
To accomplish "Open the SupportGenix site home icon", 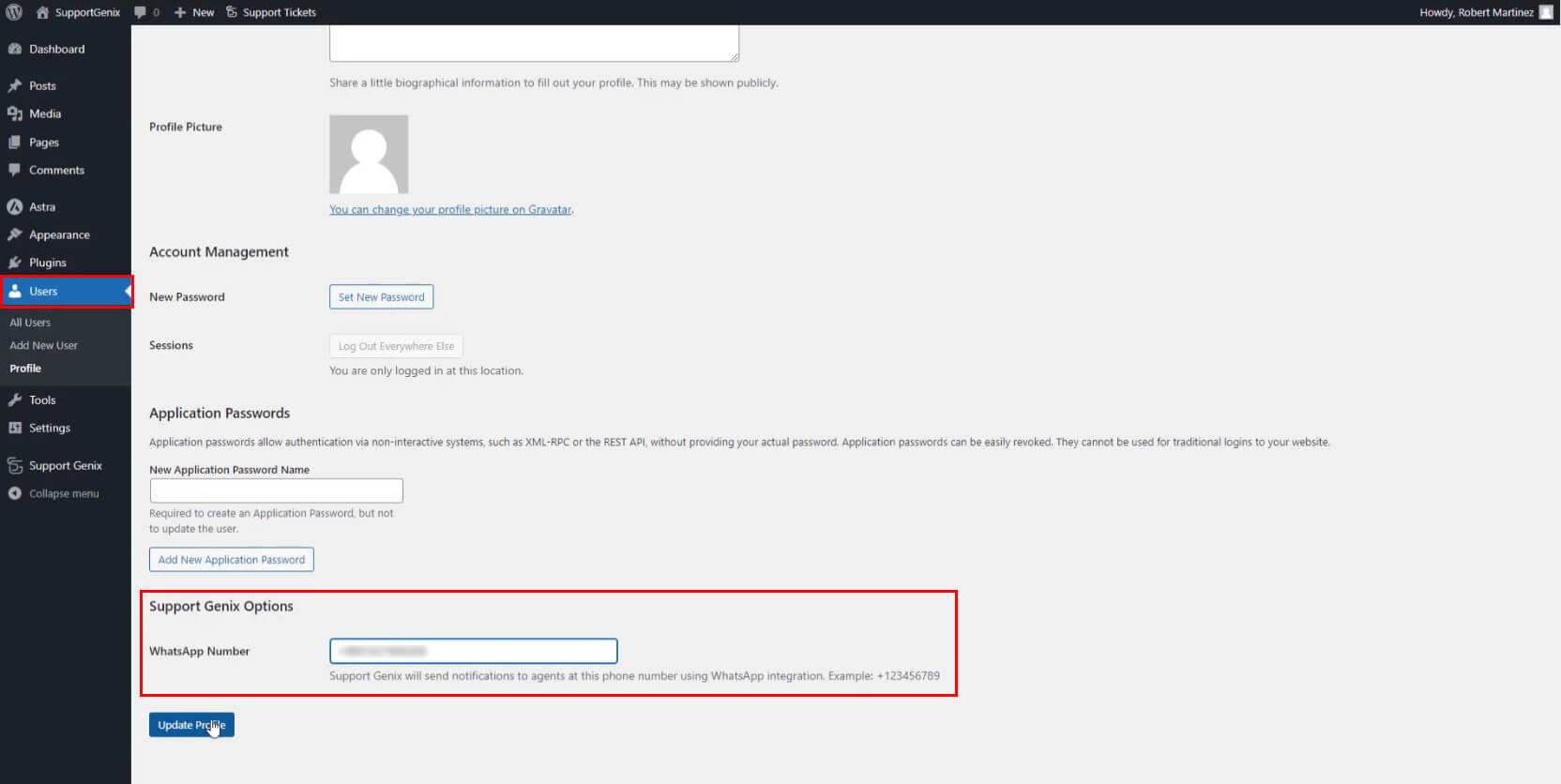I will (42, 12).
